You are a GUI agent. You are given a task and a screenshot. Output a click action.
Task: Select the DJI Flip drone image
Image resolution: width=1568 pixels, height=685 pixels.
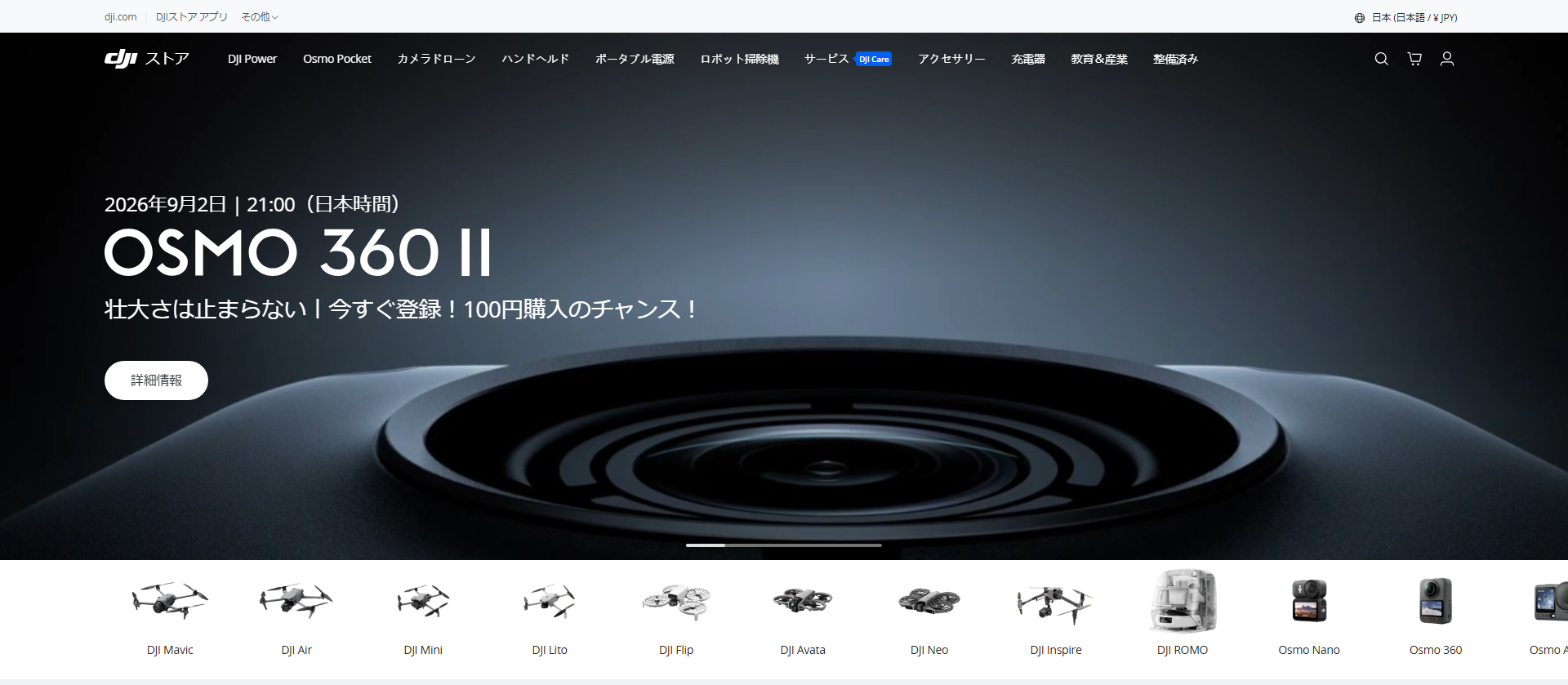click(x=676, y=601)
